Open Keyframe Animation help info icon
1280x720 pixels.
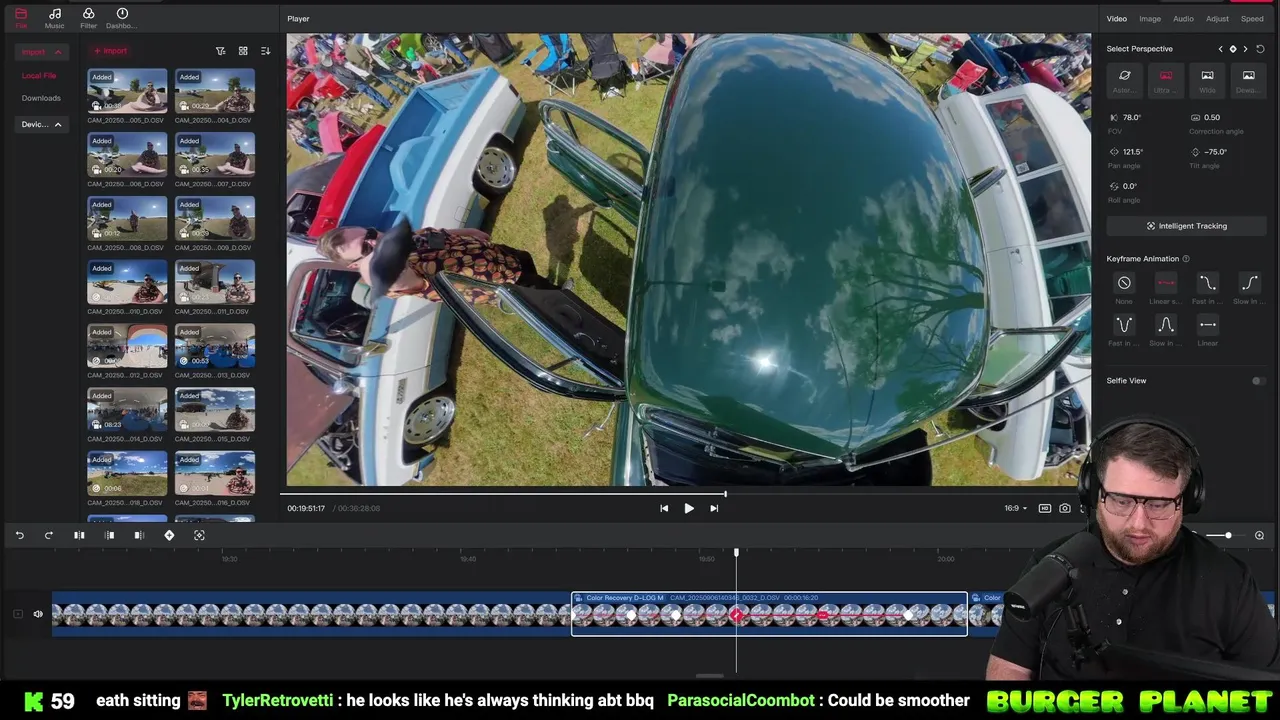tap(1186, 259)
